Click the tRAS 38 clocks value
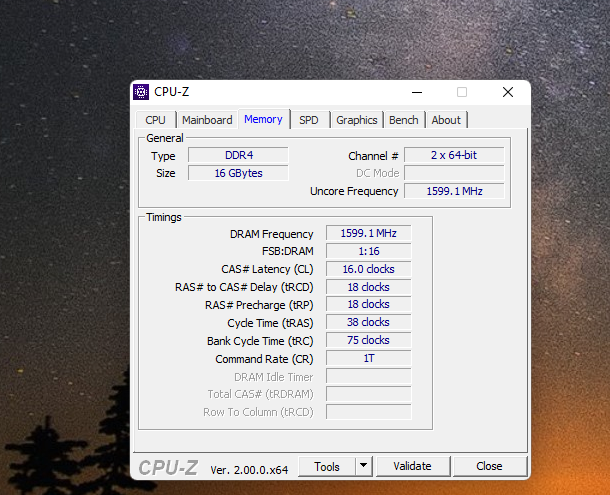Screen dimensions: 610x495 point(368,322)
